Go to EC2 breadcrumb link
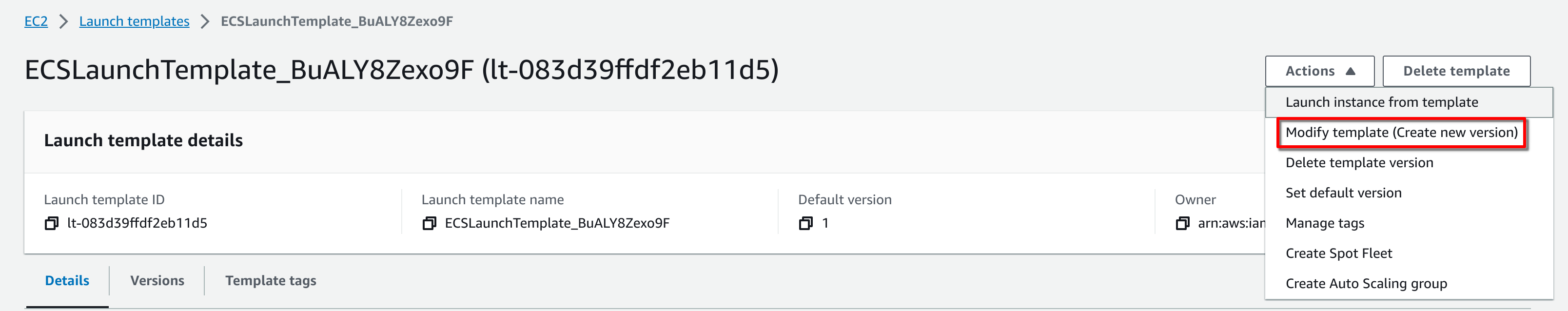Image resolution: width=1568 pixels, height=311 pixels. coord(36,21)
